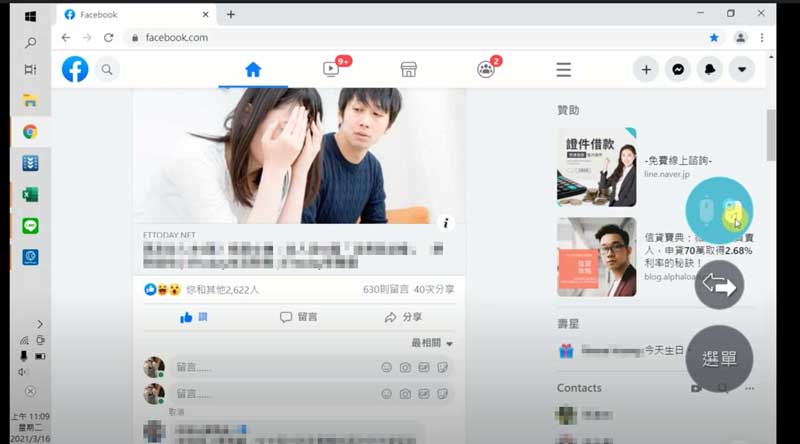The width and height of the screenshot is (800, 444).
Task: Select the Home tab icon
Action: [x=253, y=69]
